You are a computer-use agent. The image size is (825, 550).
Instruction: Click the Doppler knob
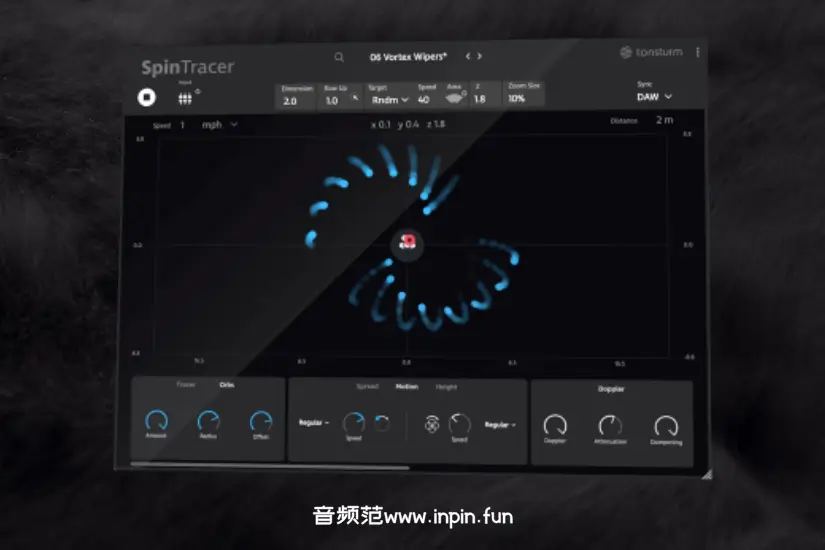(x=555, y=426)
